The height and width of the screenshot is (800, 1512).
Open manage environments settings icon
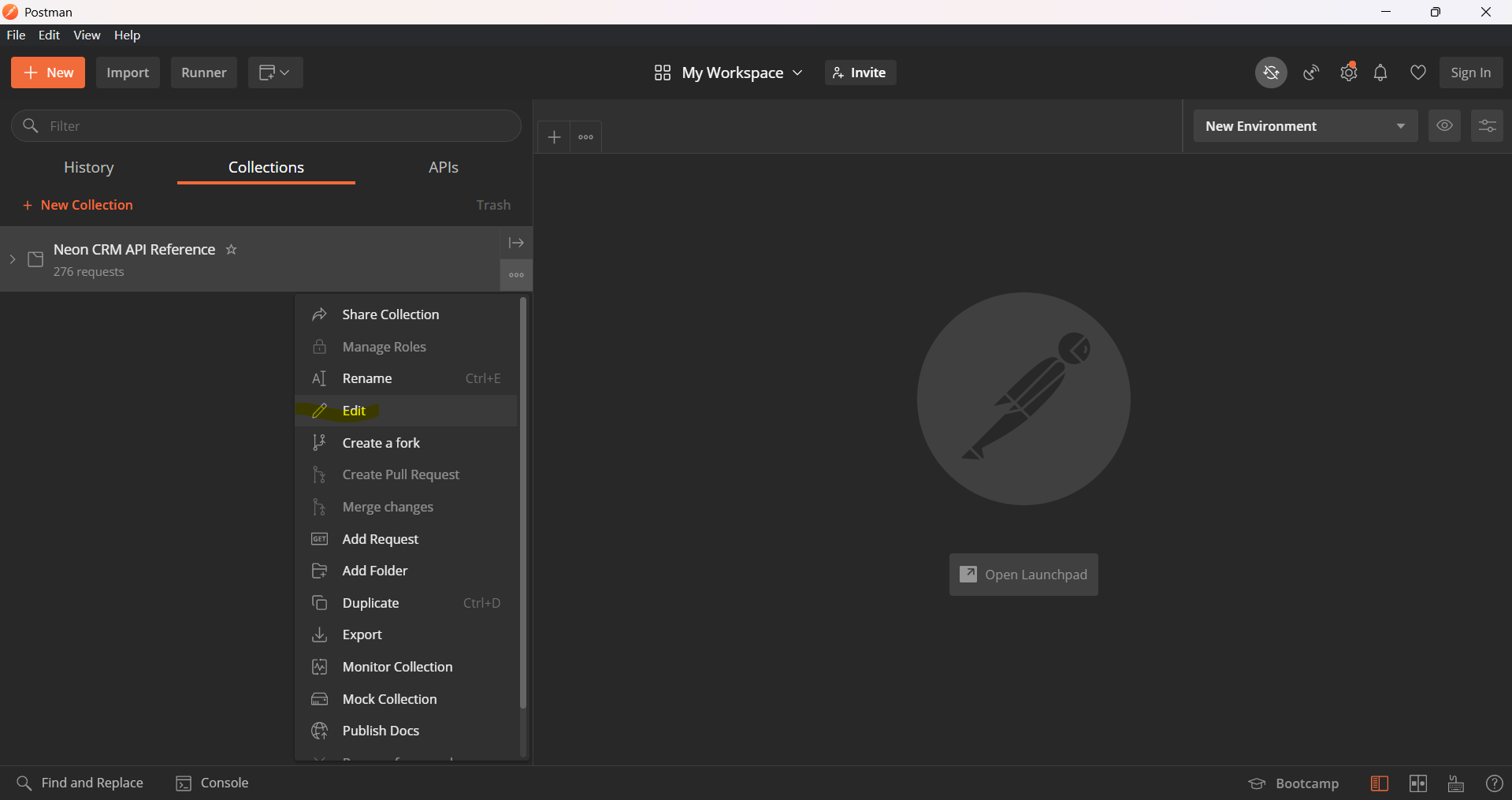tap(1487, 126)
